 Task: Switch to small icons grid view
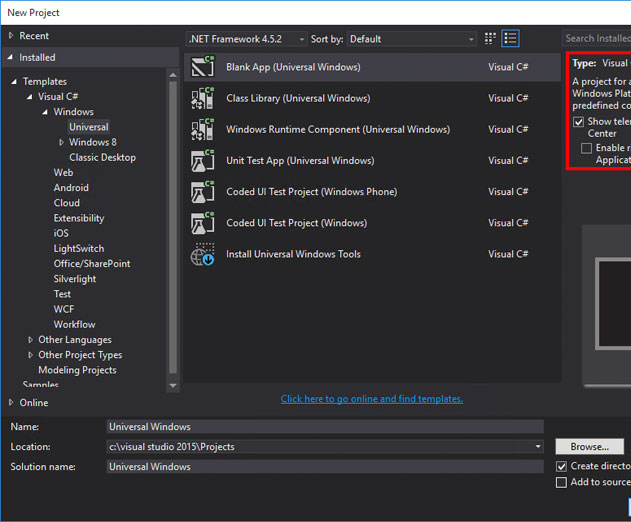(x=490, y=39)
